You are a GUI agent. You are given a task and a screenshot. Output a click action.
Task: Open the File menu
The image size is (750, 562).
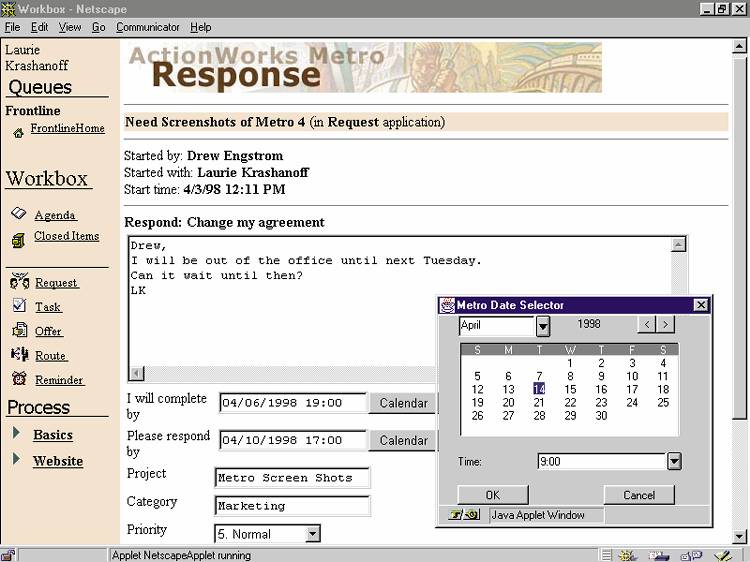(12, 27)
